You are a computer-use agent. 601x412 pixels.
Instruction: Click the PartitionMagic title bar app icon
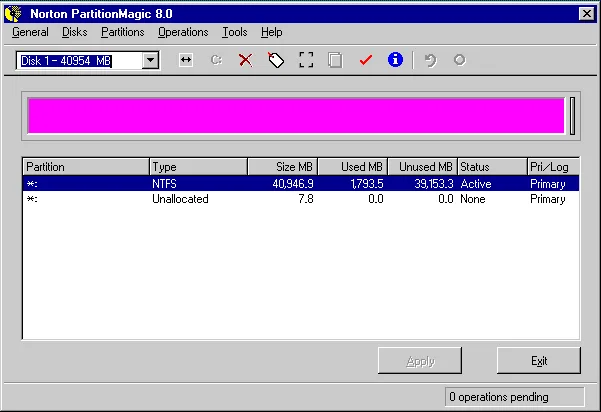pyautogui.click(x=13, y=14)
